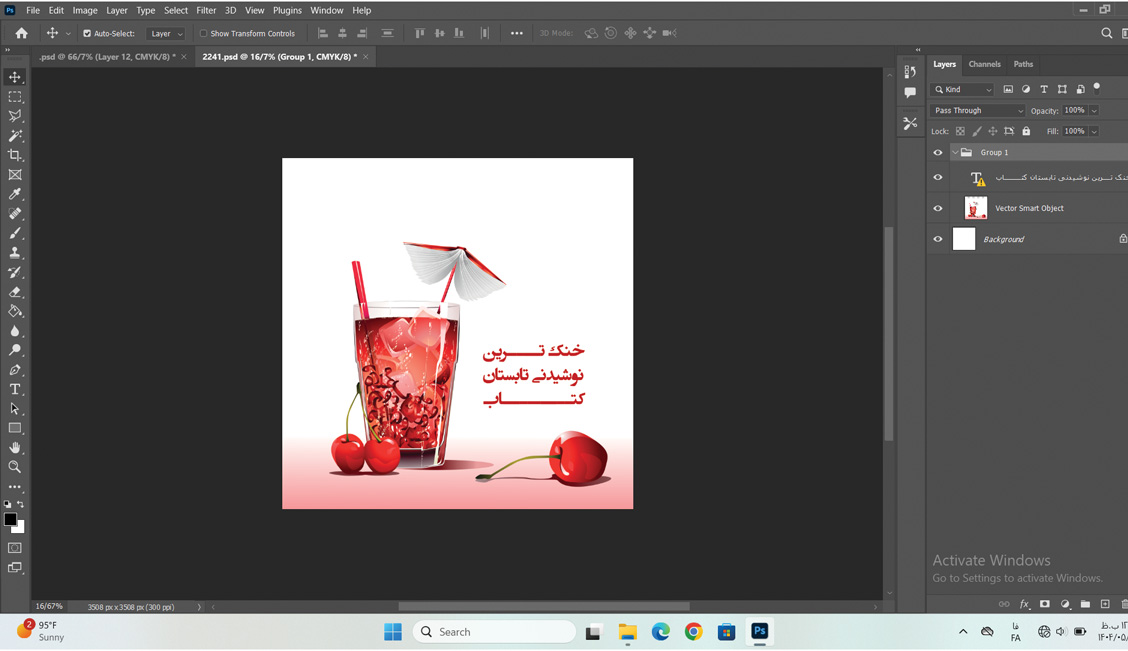This screenshot has width=1128, height=651.
Task: Hide the text layer visibility
Action: (937, 178)
